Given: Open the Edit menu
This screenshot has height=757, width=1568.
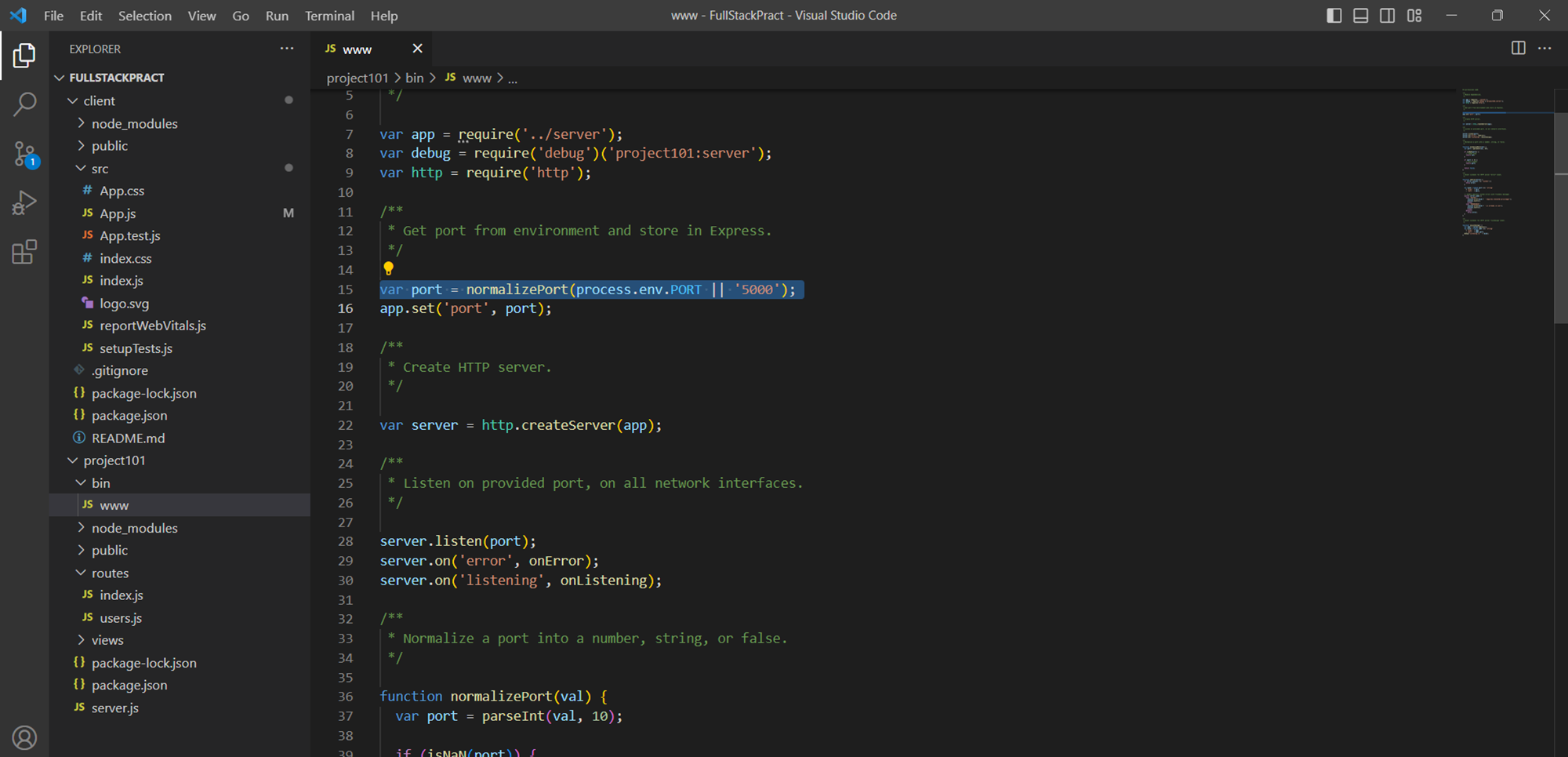Looking at the screenshot, I should click(x=91, y=16).
